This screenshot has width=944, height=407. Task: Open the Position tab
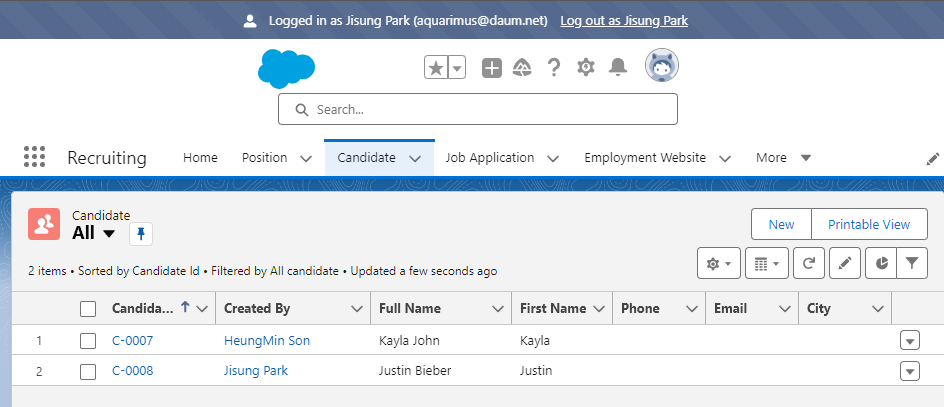[x=264, y=158]
